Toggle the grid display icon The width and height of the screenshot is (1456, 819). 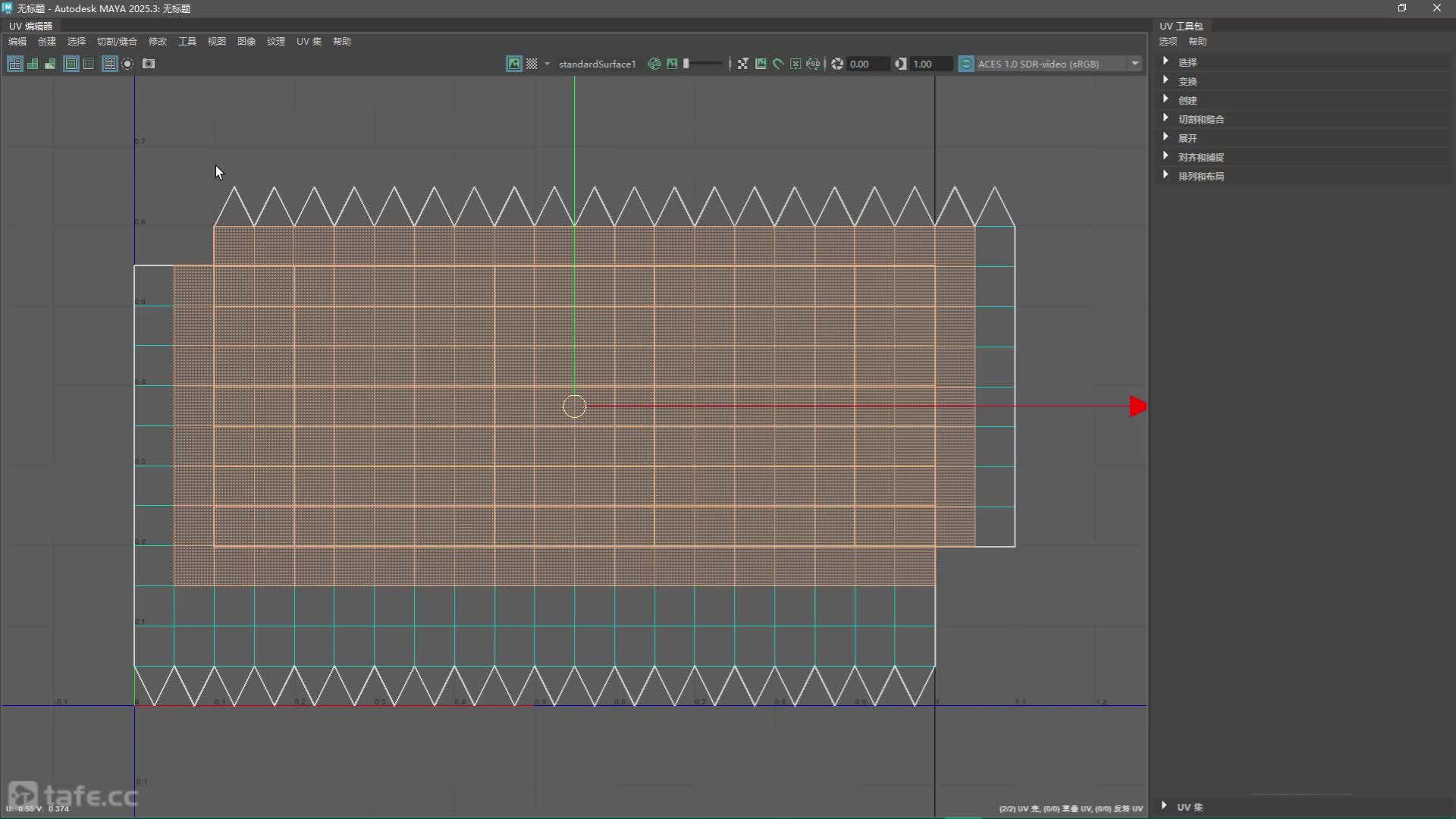click(109, 64)
